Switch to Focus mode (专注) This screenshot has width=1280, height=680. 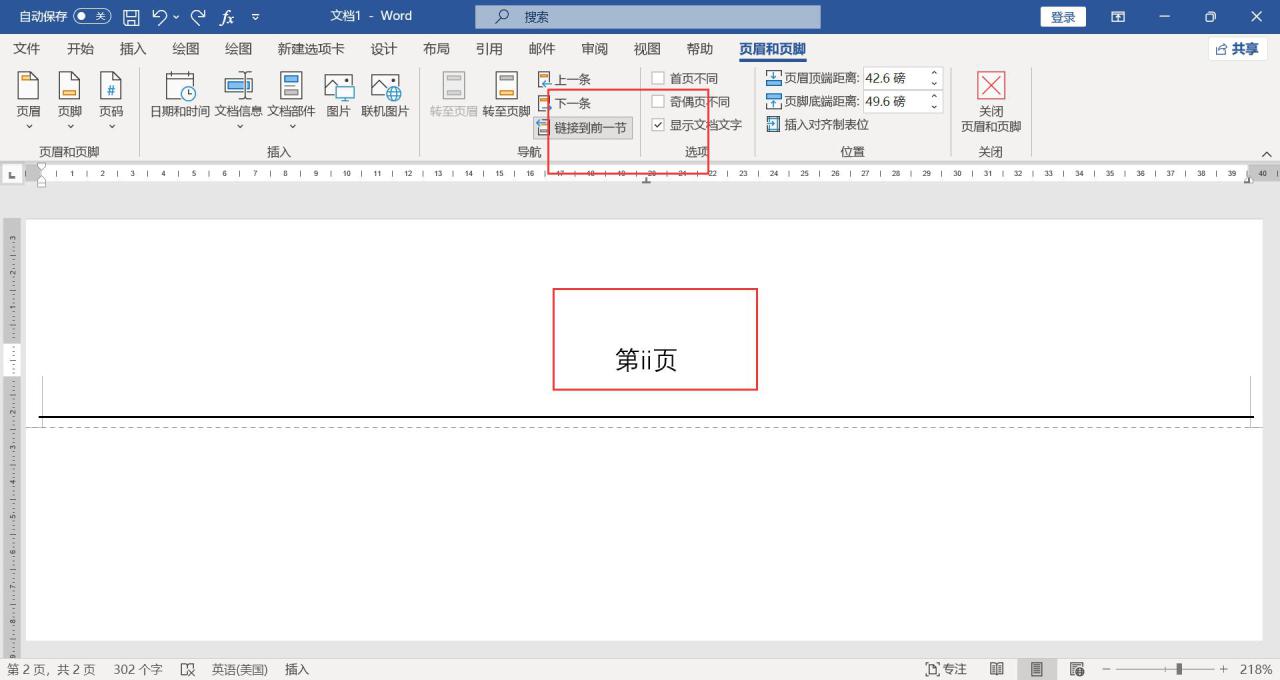(946, 669)
